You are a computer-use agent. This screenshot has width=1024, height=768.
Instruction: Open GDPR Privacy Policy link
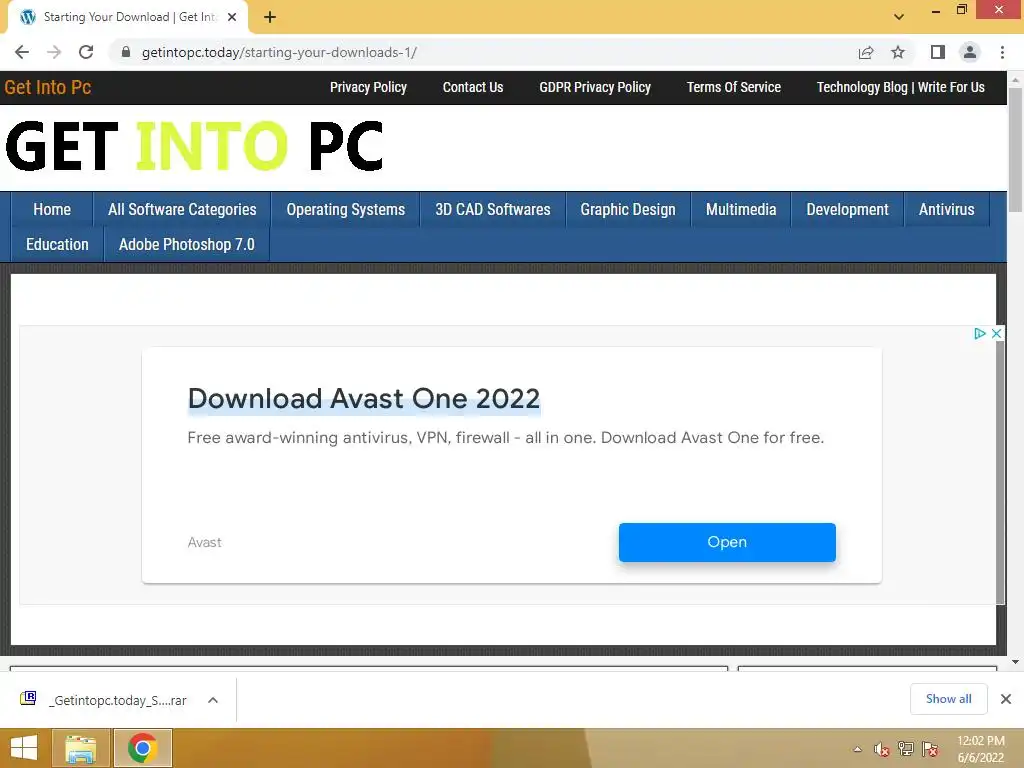coord(595,88)
